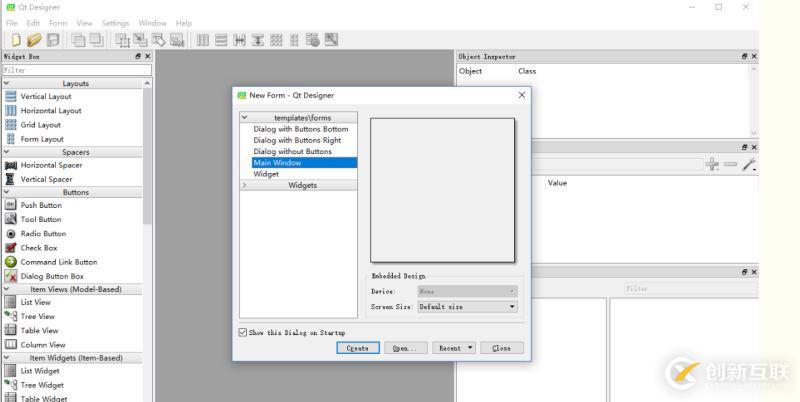
Task: Collapse the Buttons category in Widget Box
Action: click(7, 192)
